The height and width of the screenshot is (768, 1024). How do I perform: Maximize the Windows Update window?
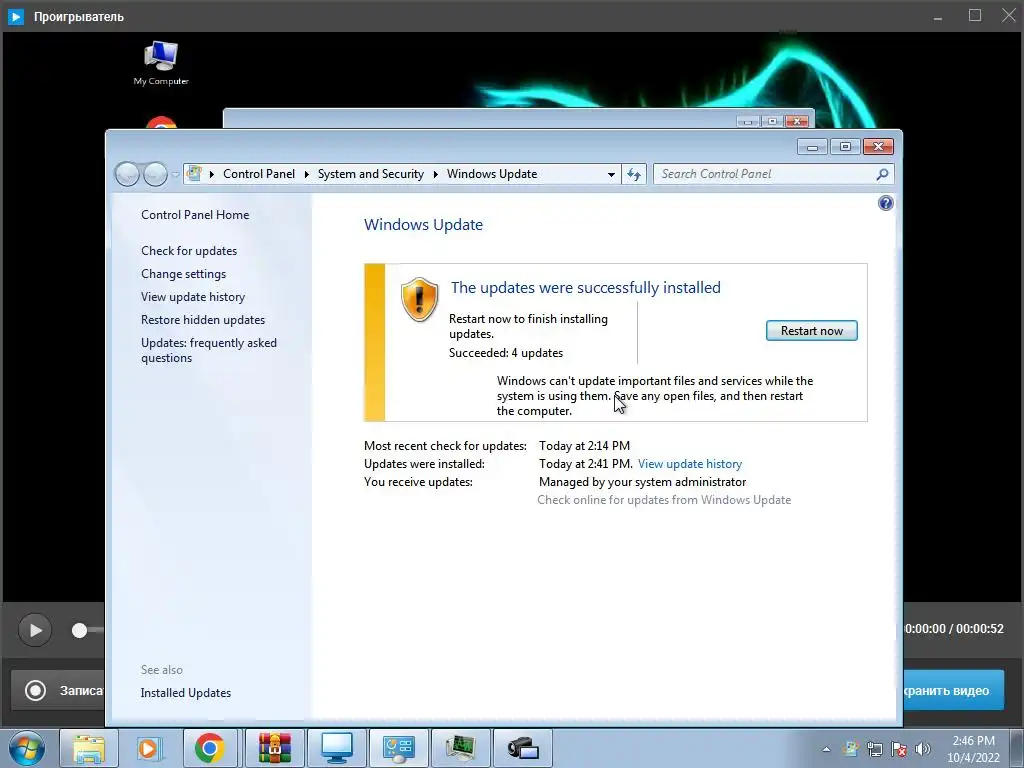[x=845, y=147]
